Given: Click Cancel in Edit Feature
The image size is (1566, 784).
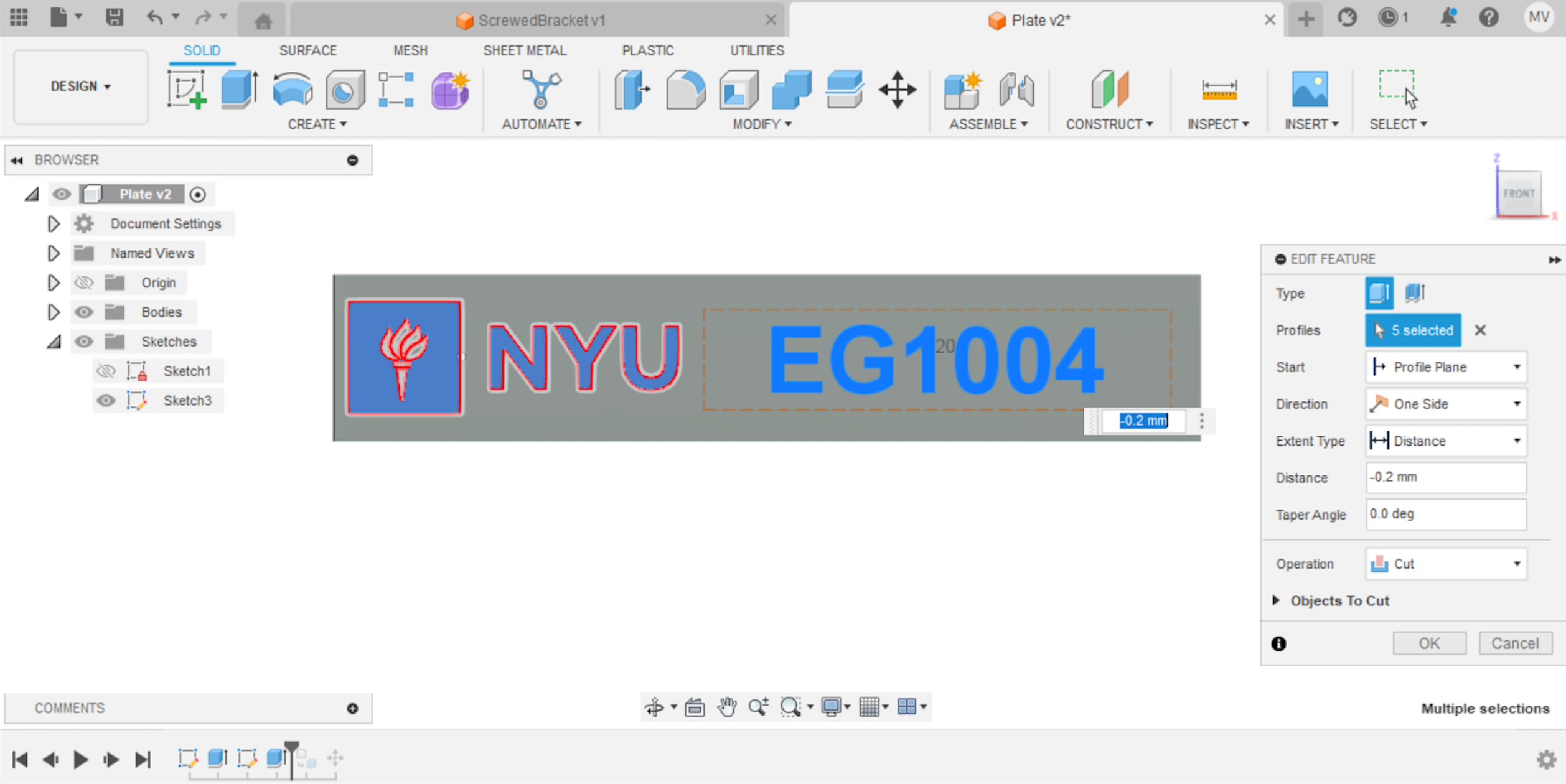Looking at the screenshot, I should pyautogui.click(x=1515, y=643).
